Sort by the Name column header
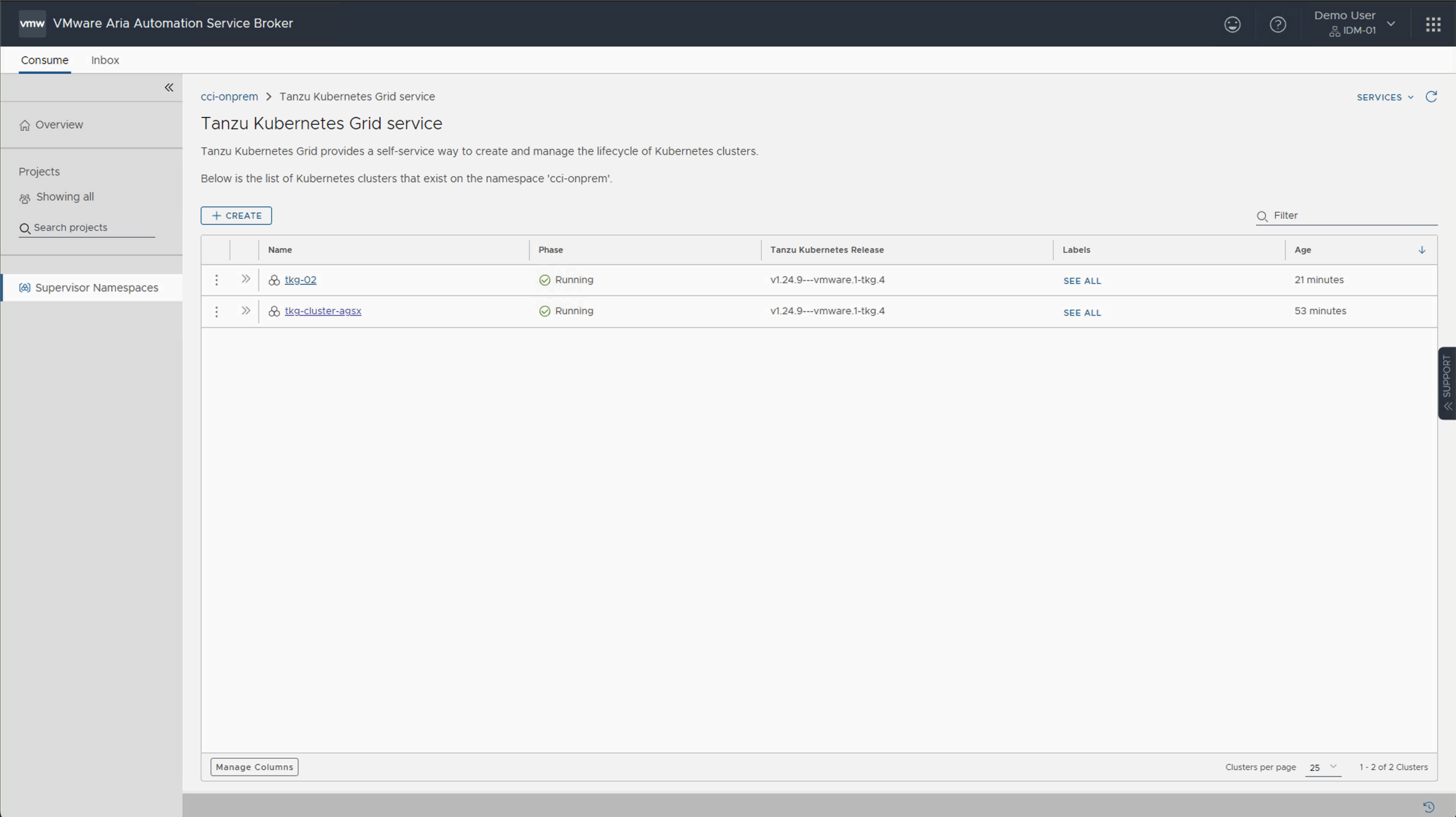The image size is (1456, 817). tap(280, 250)
